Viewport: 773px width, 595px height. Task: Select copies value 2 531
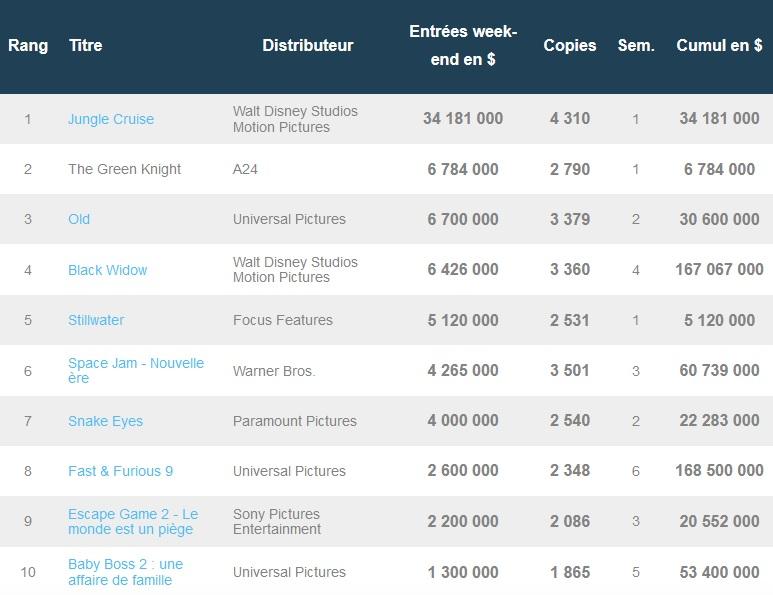tap(570, 320)
